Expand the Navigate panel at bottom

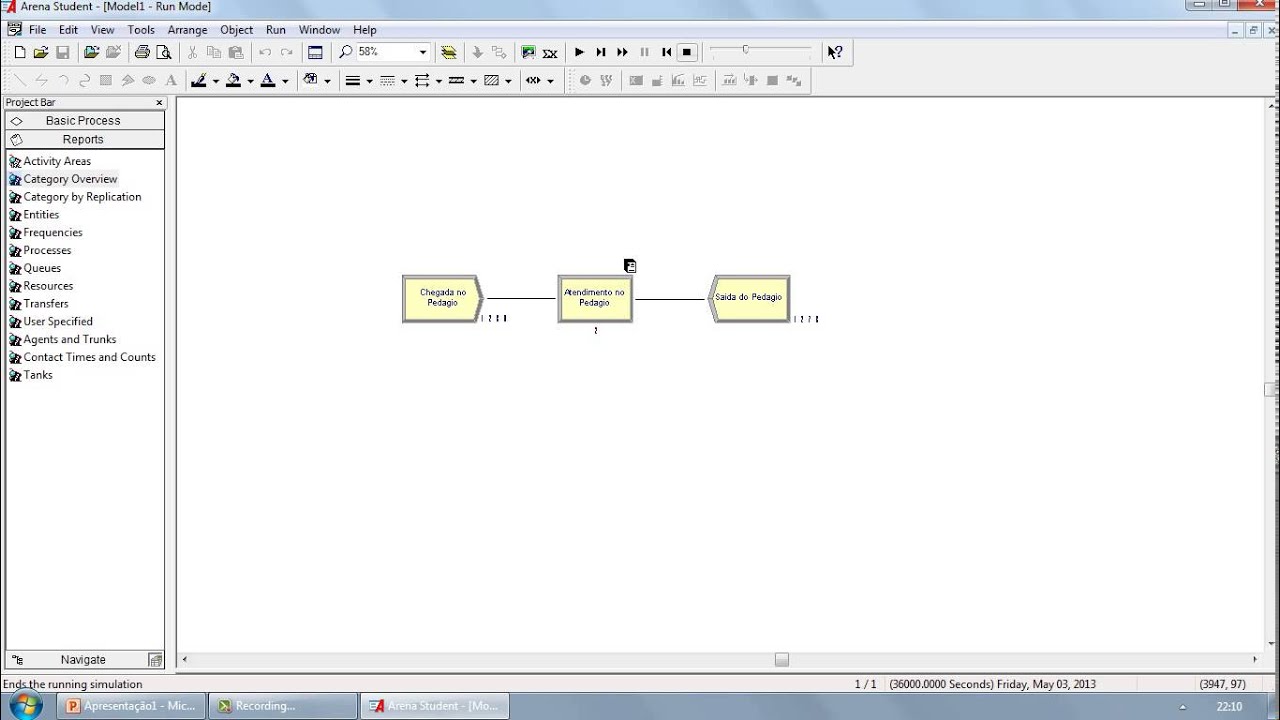(84, 659)
